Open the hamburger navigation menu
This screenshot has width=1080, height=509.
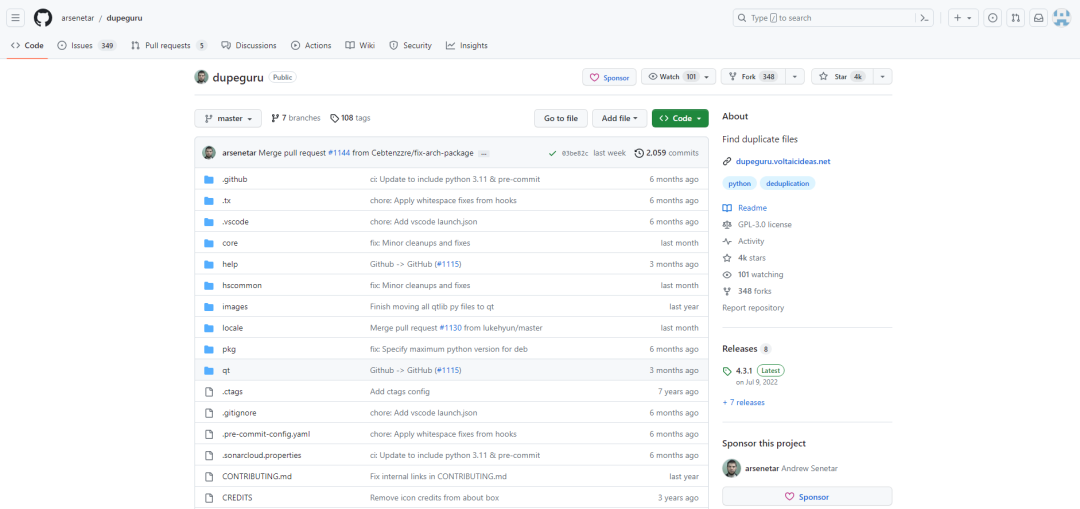tap(17, 18)
